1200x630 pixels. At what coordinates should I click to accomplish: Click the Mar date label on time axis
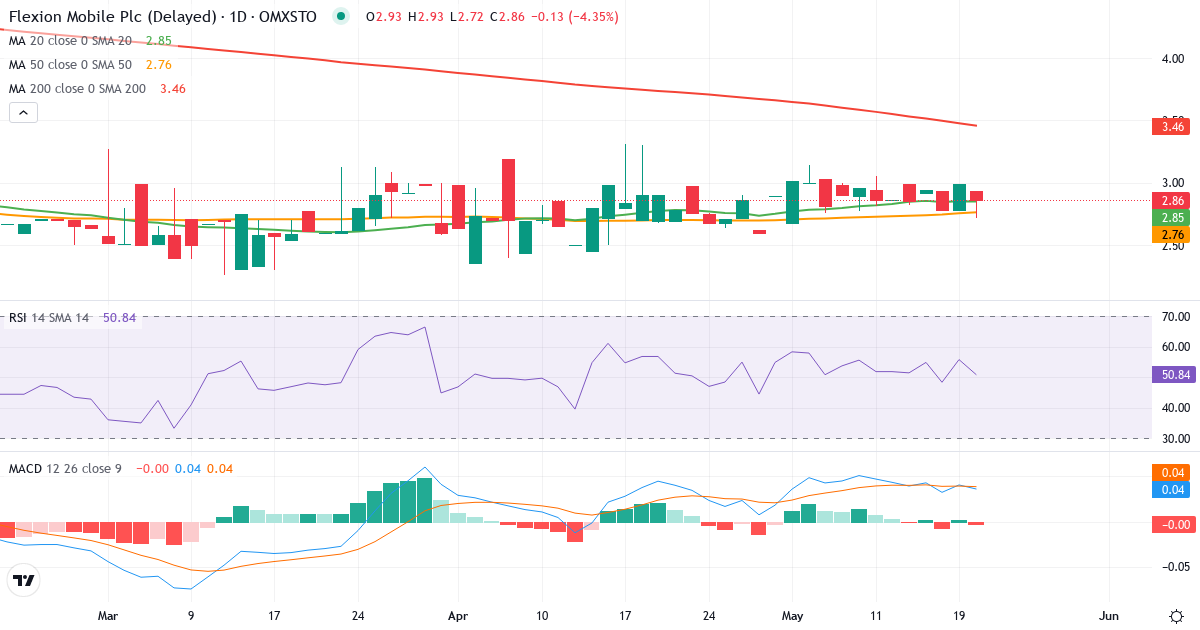[108, 616]
